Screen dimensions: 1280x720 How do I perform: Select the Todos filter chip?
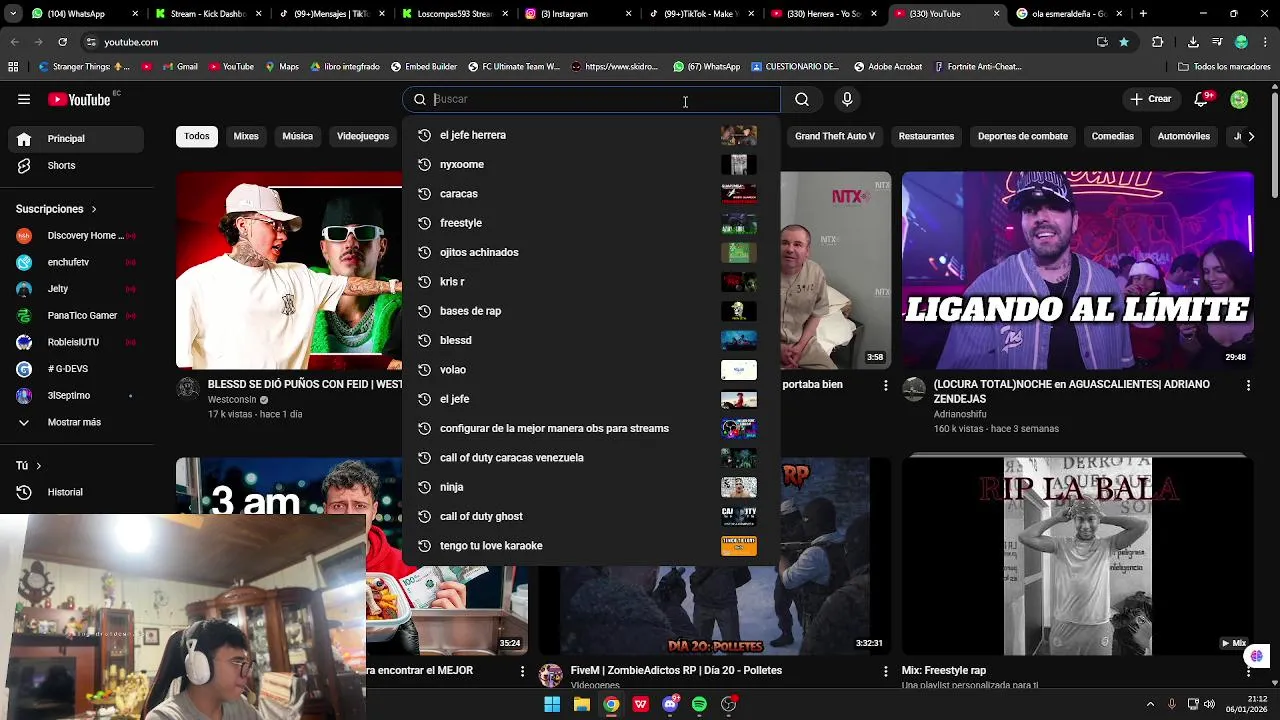(x=197, y=136)
